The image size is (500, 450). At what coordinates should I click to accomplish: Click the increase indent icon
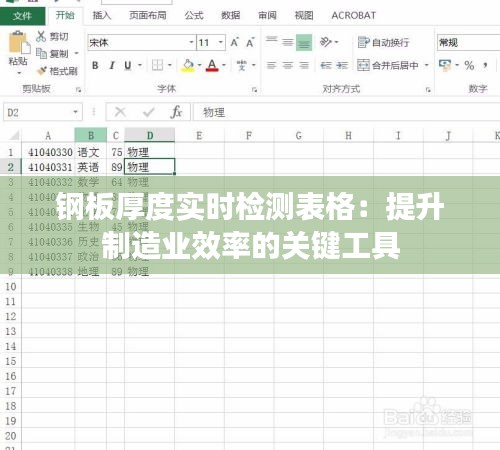coord(342,65)
